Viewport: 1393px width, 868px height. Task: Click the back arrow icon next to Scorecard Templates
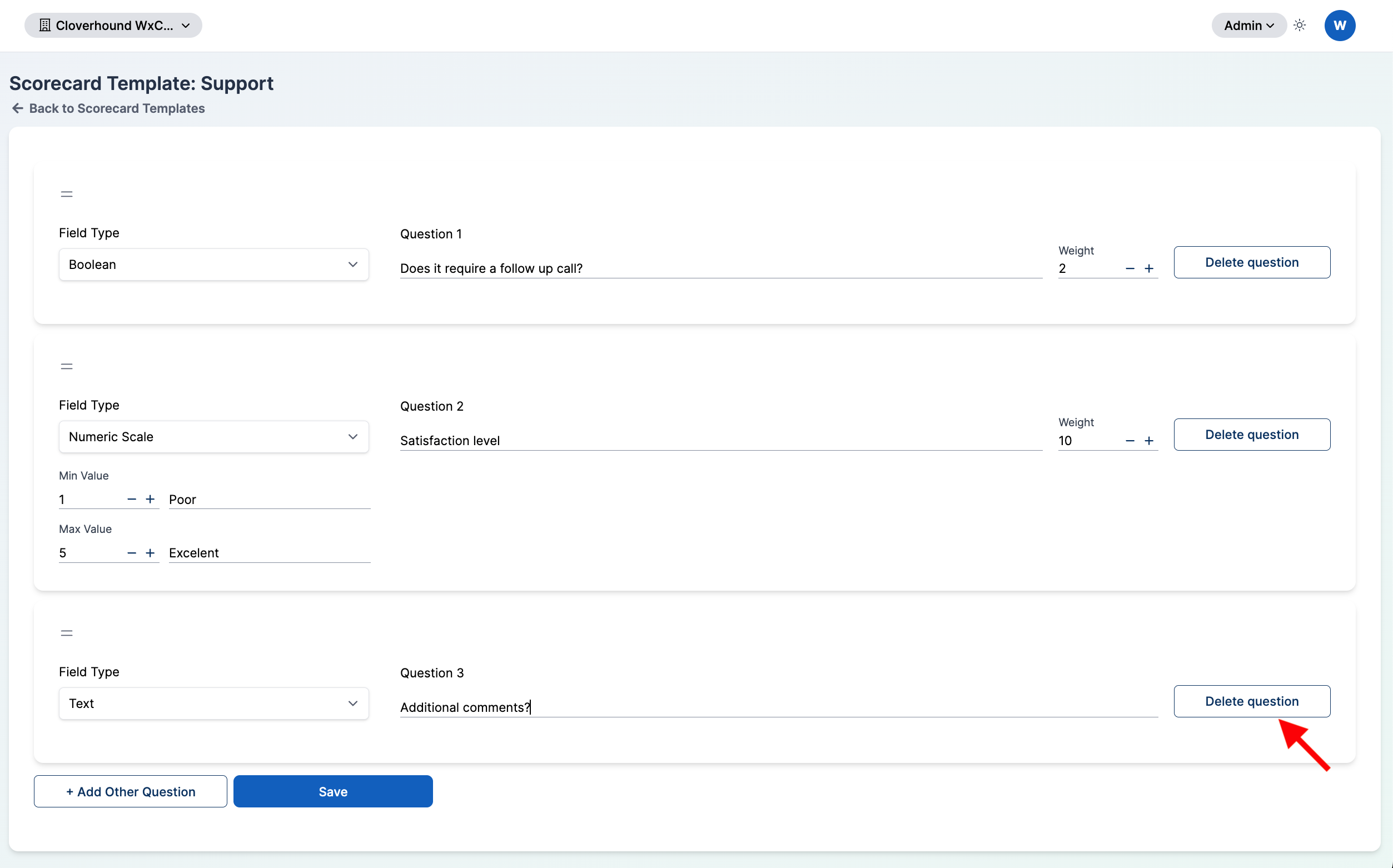click(x=18, y=108)
